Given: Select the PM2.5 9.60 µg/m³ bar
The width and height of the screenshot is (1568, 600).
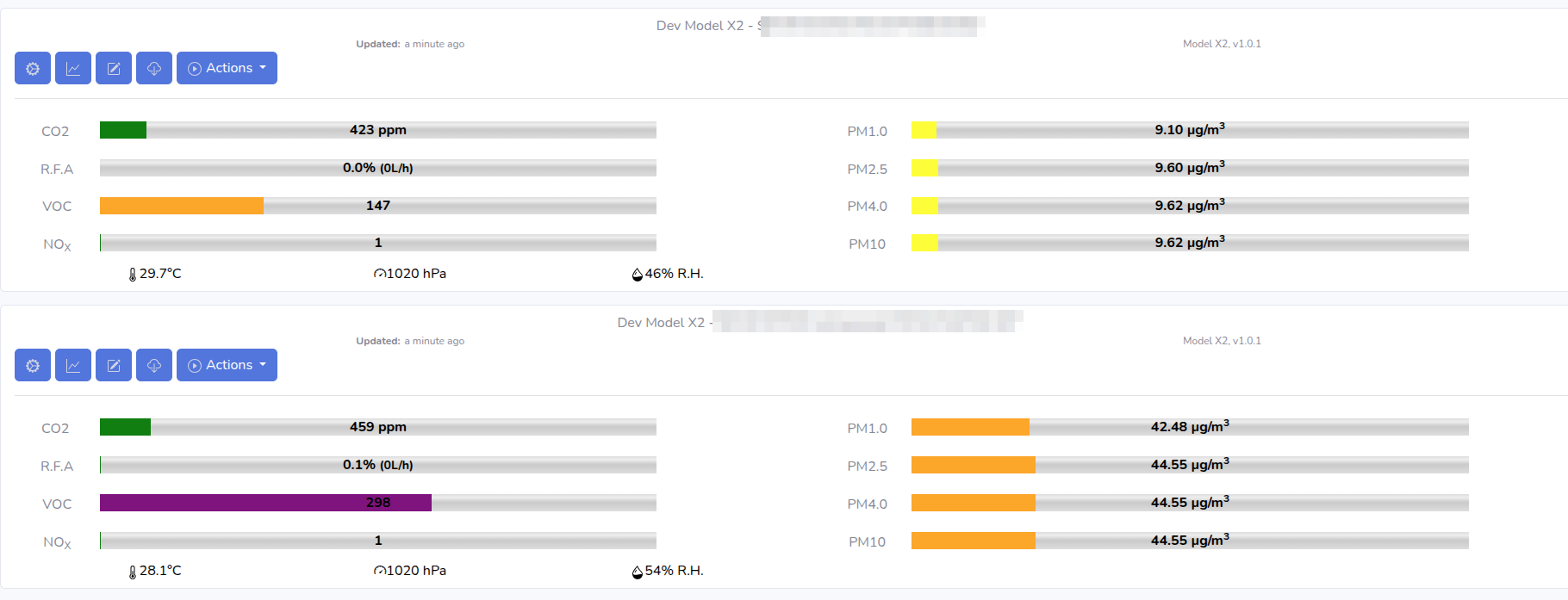Looking at the screenshot, I should pos(1190,168).
